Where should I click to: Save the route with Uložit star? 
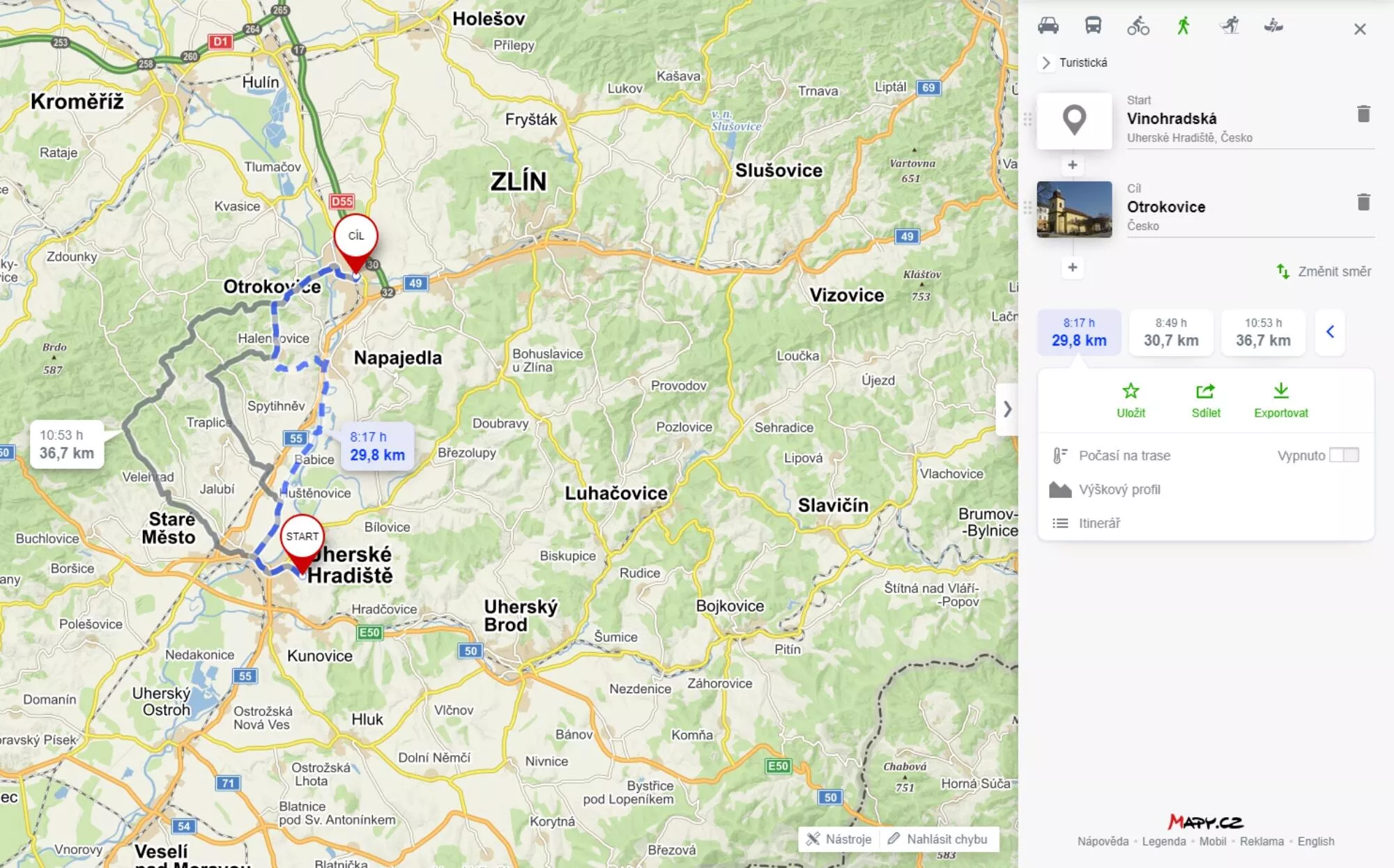[x=1131, y=401]
